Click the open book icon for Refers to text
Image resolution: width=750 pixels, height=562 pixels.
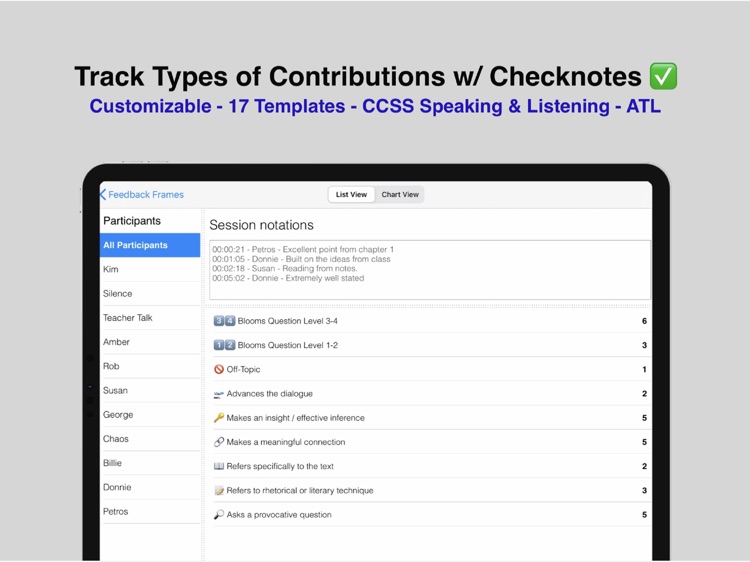pos(219,466)
